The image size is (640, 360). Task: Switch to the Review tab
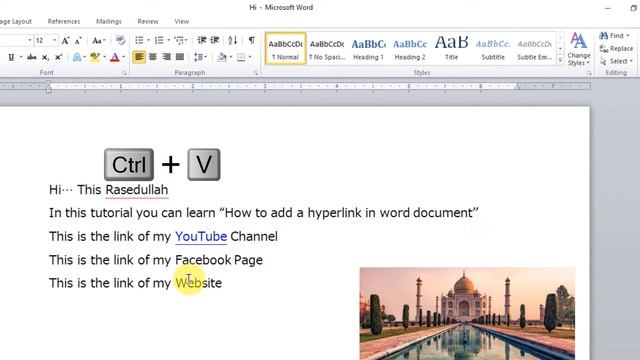click(x=148, y=21)
